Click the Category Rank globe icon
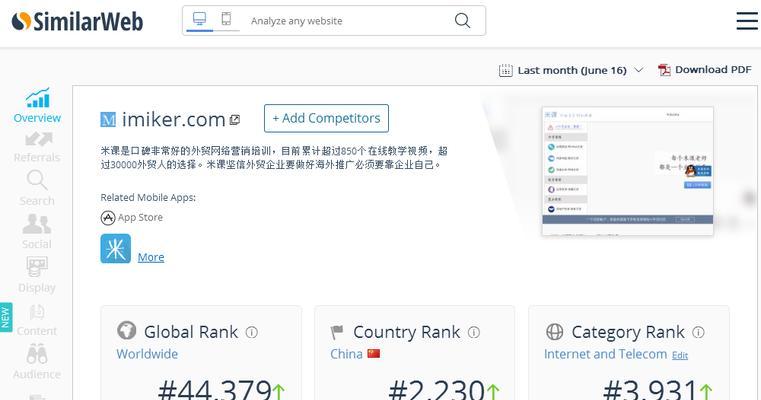The width and height of the screenshot is (761, 400). 555,332
